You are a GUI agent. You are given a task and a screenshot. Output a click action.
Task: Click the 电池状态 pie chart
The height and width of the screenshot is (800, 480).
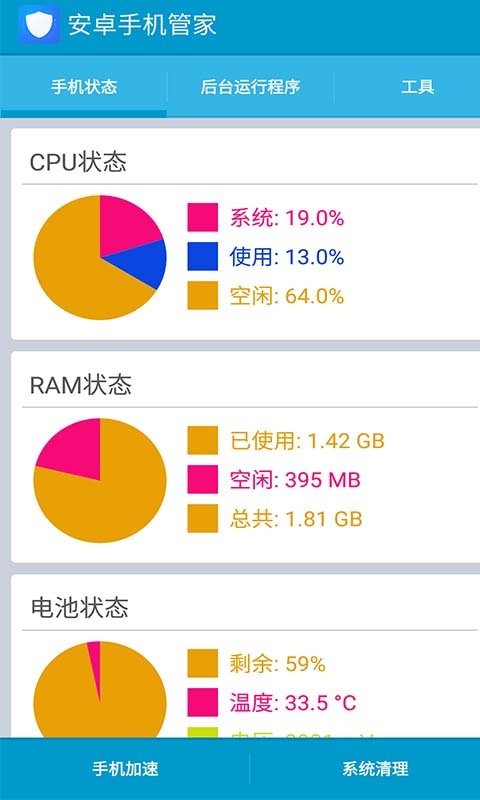tap(100, 689)
